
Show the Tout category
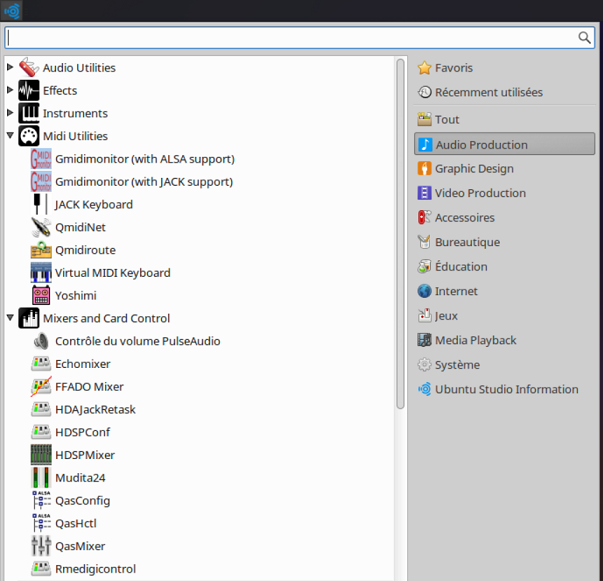point(505,119)
